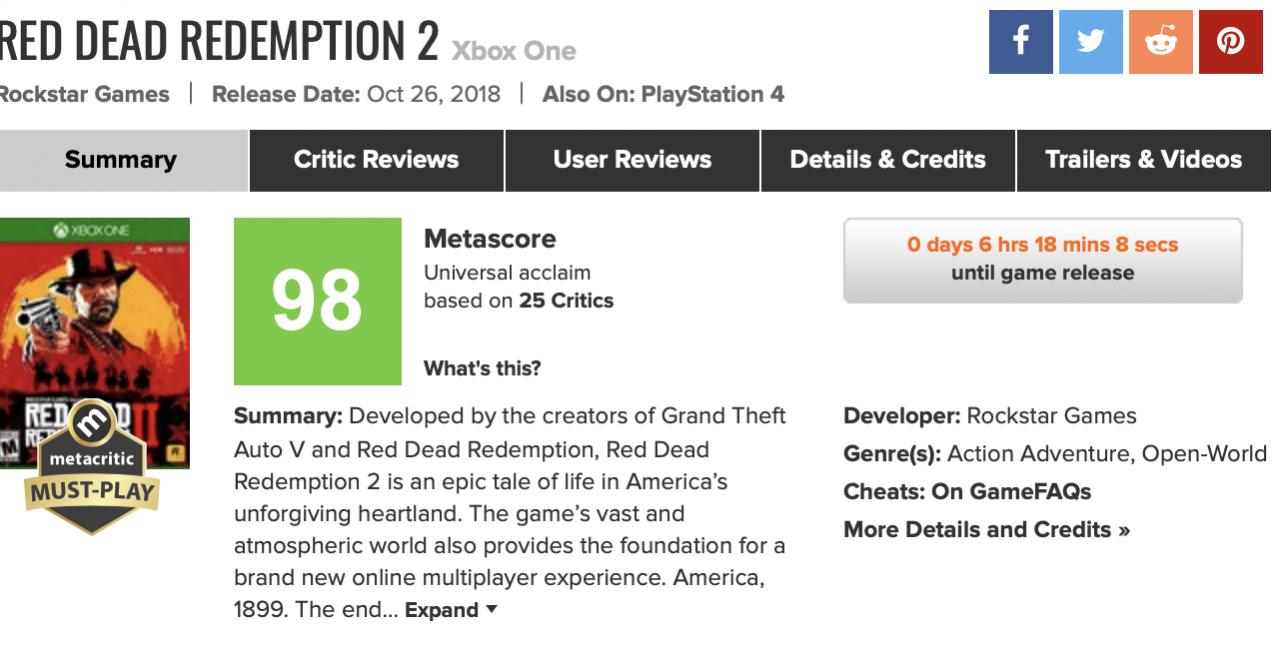The height and width of the screenshot is (647, 1281).
Task: Click the game release countdown box
Action: point(1042,260)
